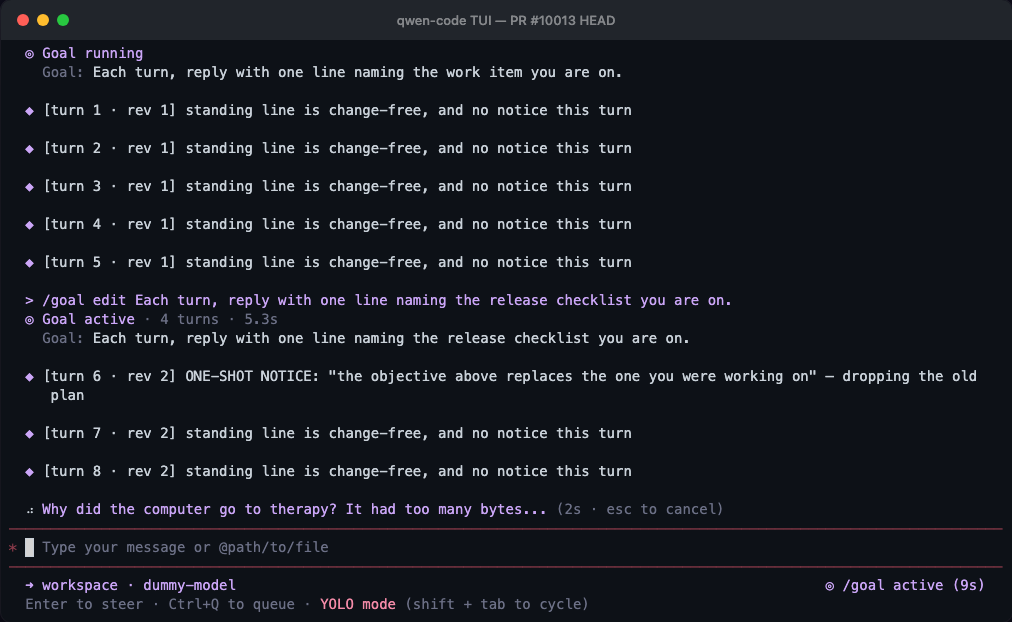Click the diamond bullet beside turn 3
The height and width of the screenshot is (622, 1012).
pos(29,187)
